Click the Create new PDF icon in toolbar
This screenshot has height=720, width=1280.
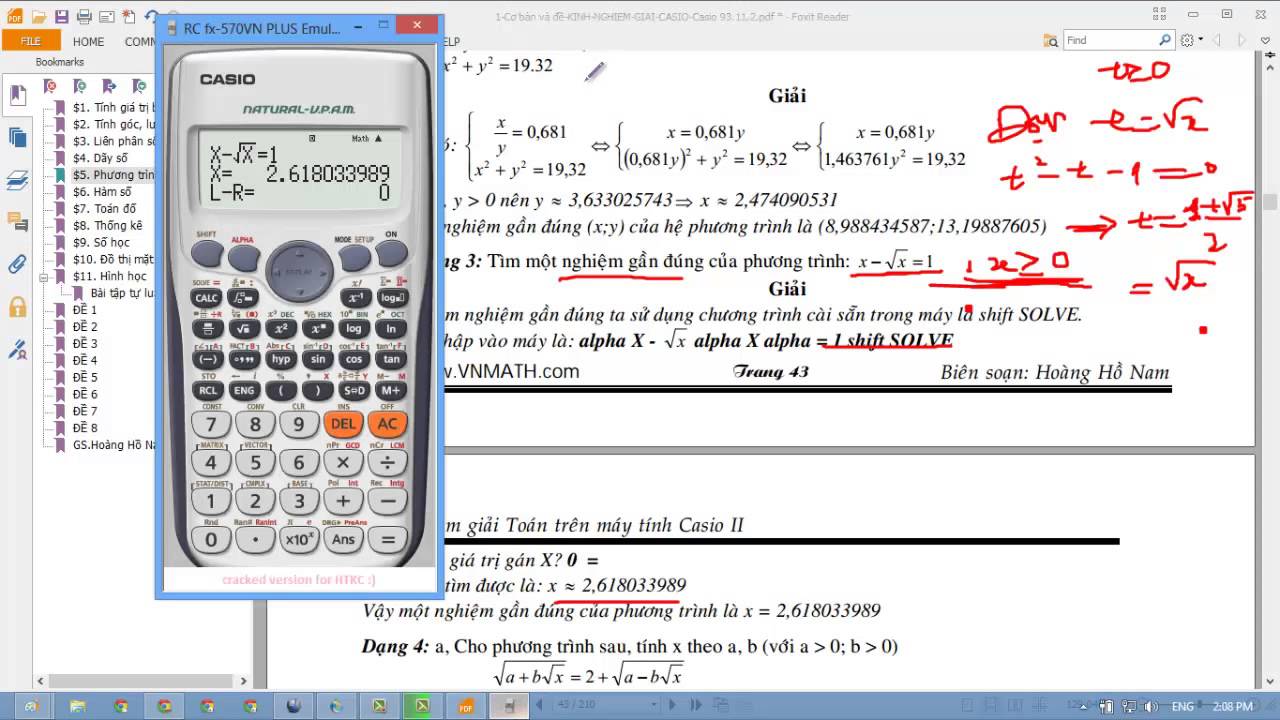[129, 16]
